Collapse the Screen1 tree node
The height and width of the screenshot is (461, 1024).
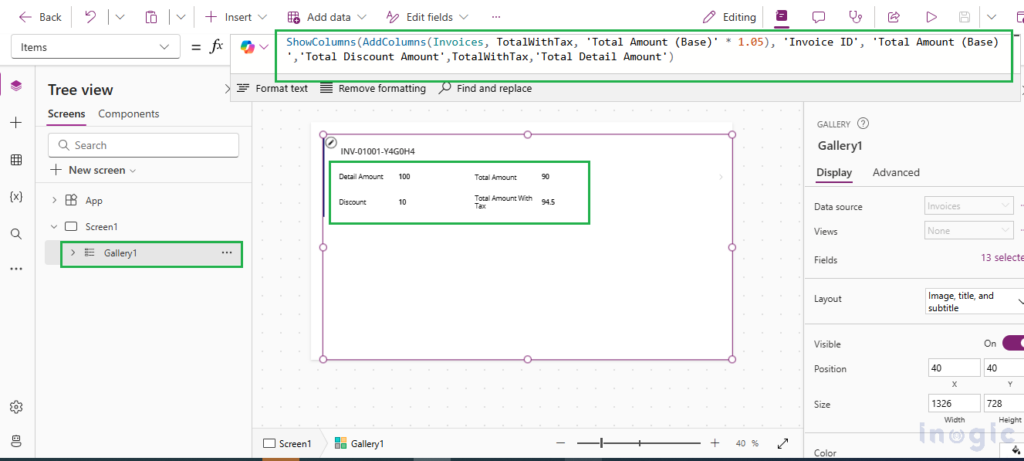coord(54,227)
